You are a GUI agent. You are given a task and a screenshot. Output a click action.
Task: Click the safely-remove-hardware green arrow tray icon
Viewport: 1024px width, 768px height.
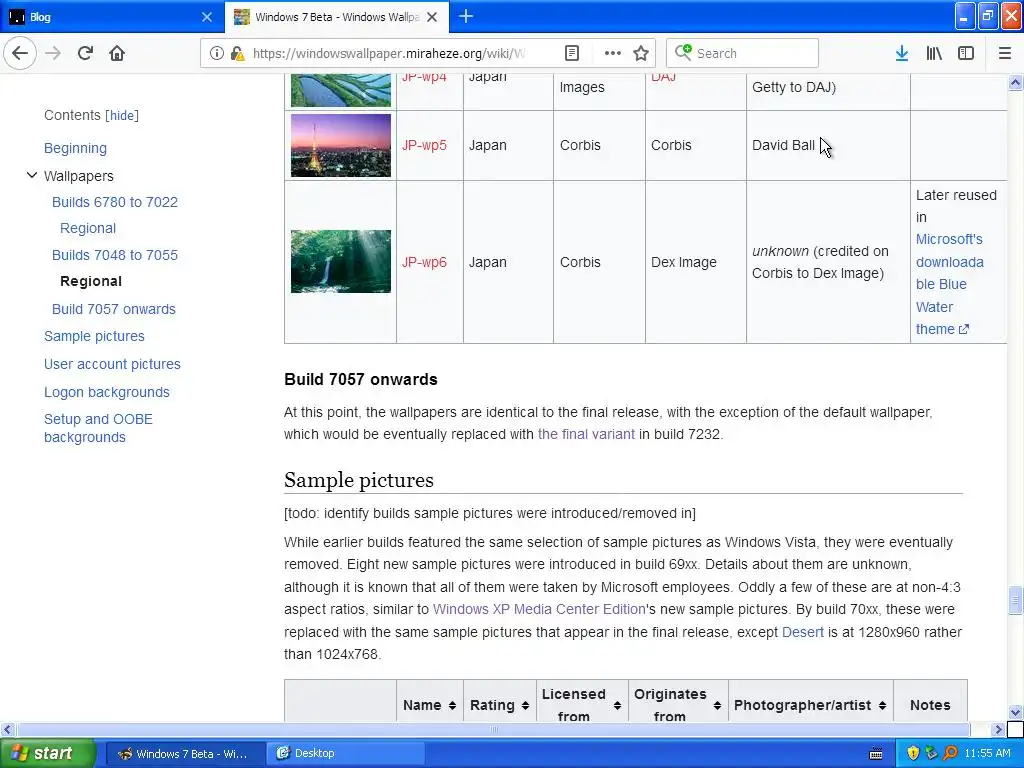tap(931, 754)
